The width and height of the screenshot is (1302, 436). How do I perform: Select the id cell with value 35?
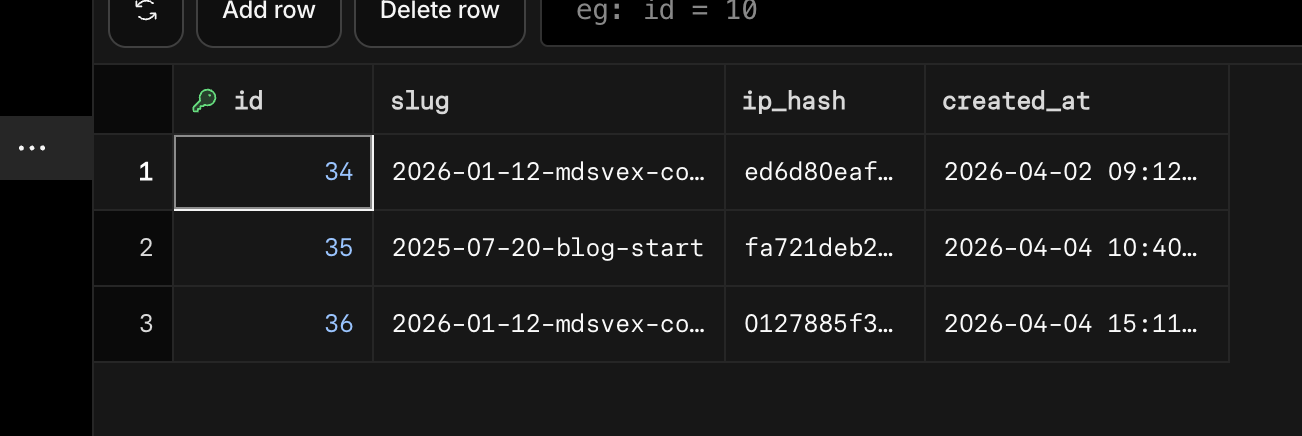point(274,247)
